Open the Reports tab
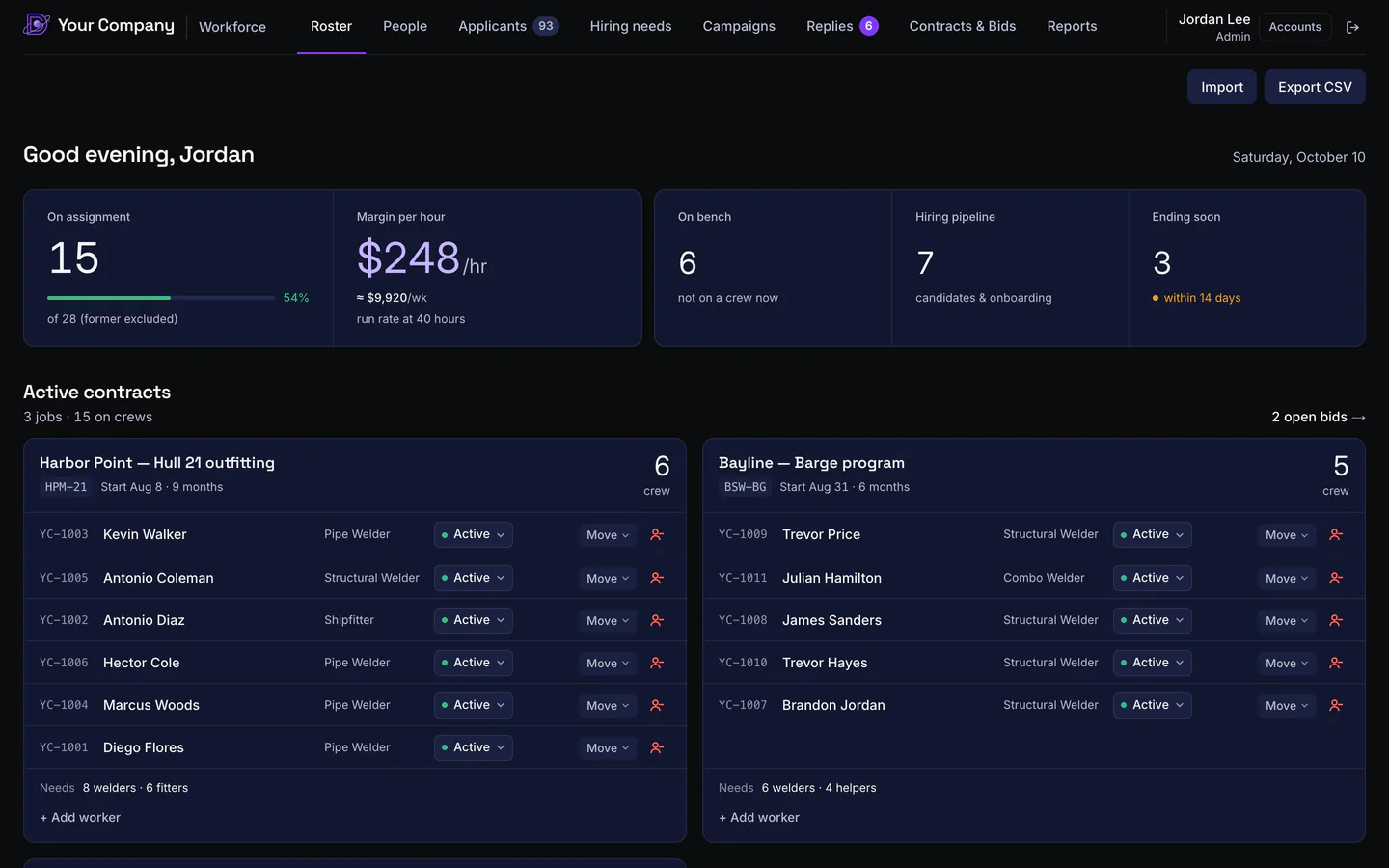This screenshot has height=868, width=1389. (x=1072, y=26)
